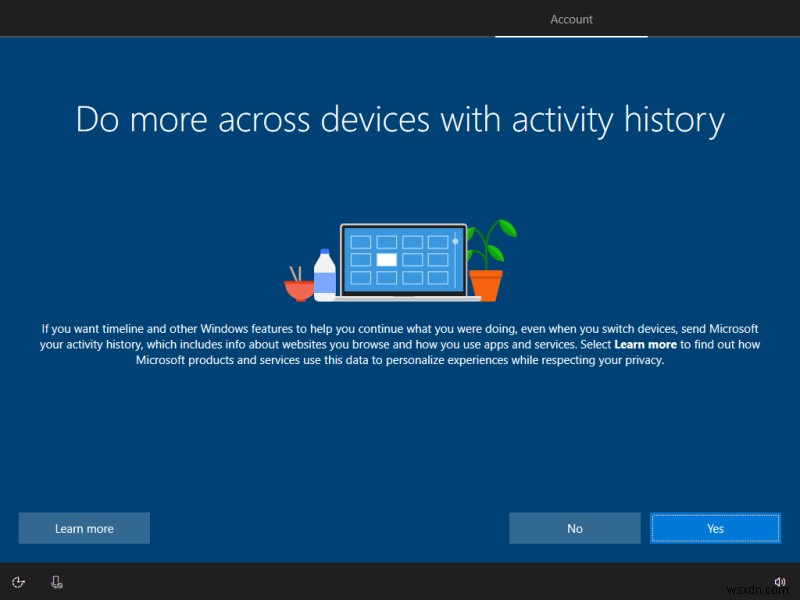
Task: Open the Learn more button
Action: tap(84, 528)
